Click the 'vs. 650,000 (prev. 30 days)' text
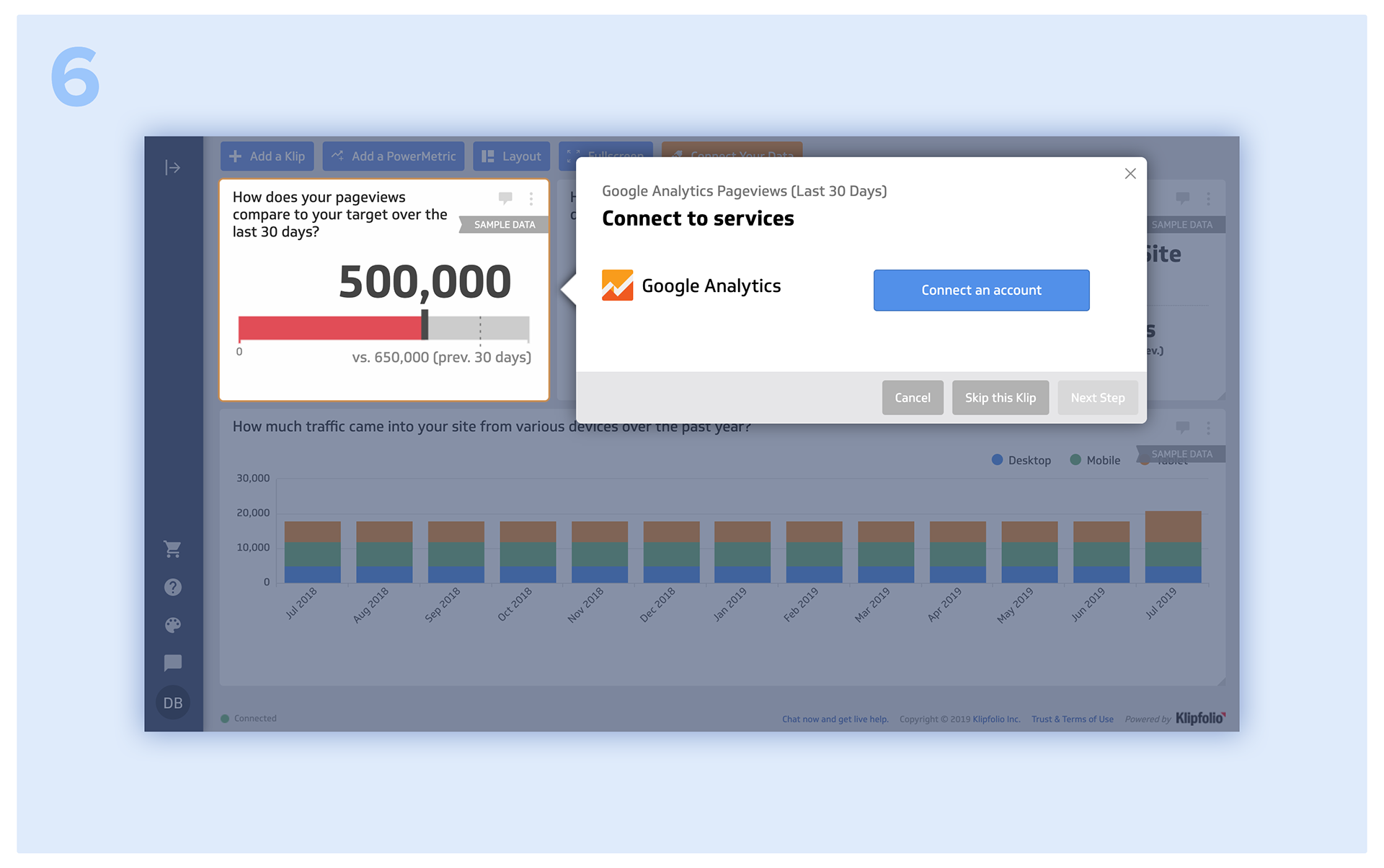The width and height of the screenshot is (1384, 868). coord(441,358)
